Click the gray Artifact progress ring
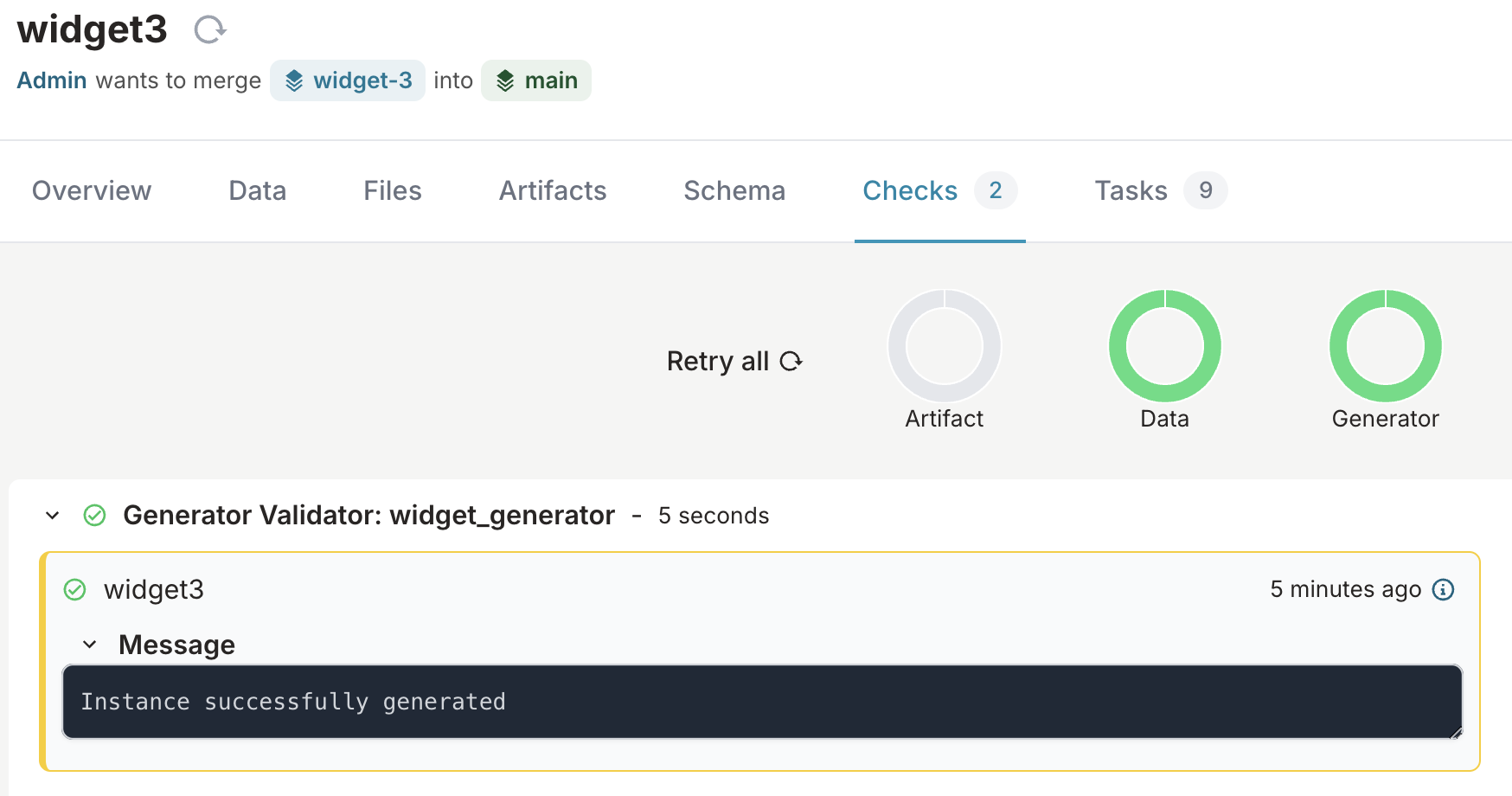Screen dimensions: 1512x796 (x=944, y=345)
